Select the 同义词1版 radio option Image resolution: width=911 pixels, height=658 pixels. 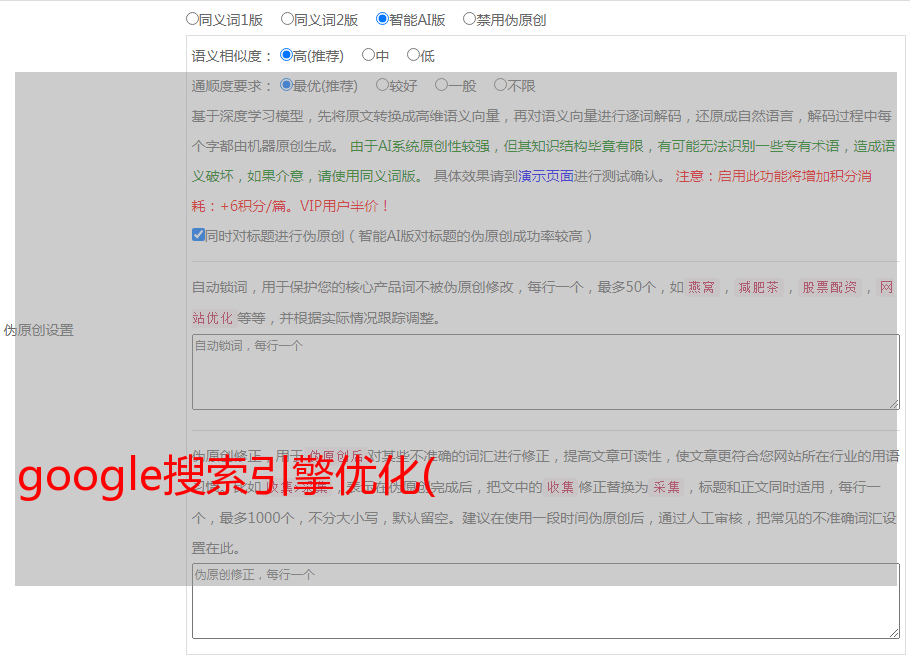192,19
